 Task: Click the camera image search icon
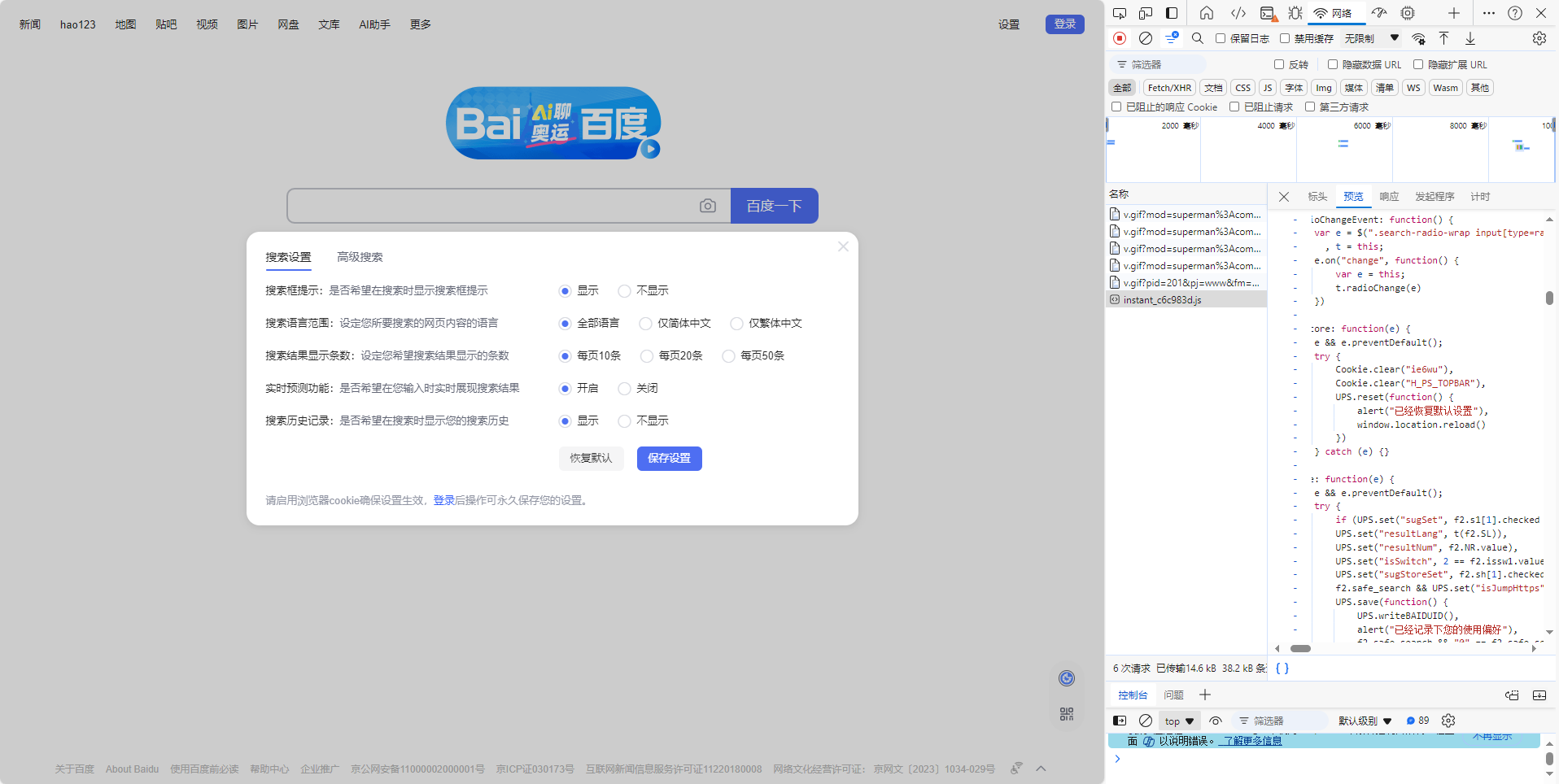pos(708,206)
